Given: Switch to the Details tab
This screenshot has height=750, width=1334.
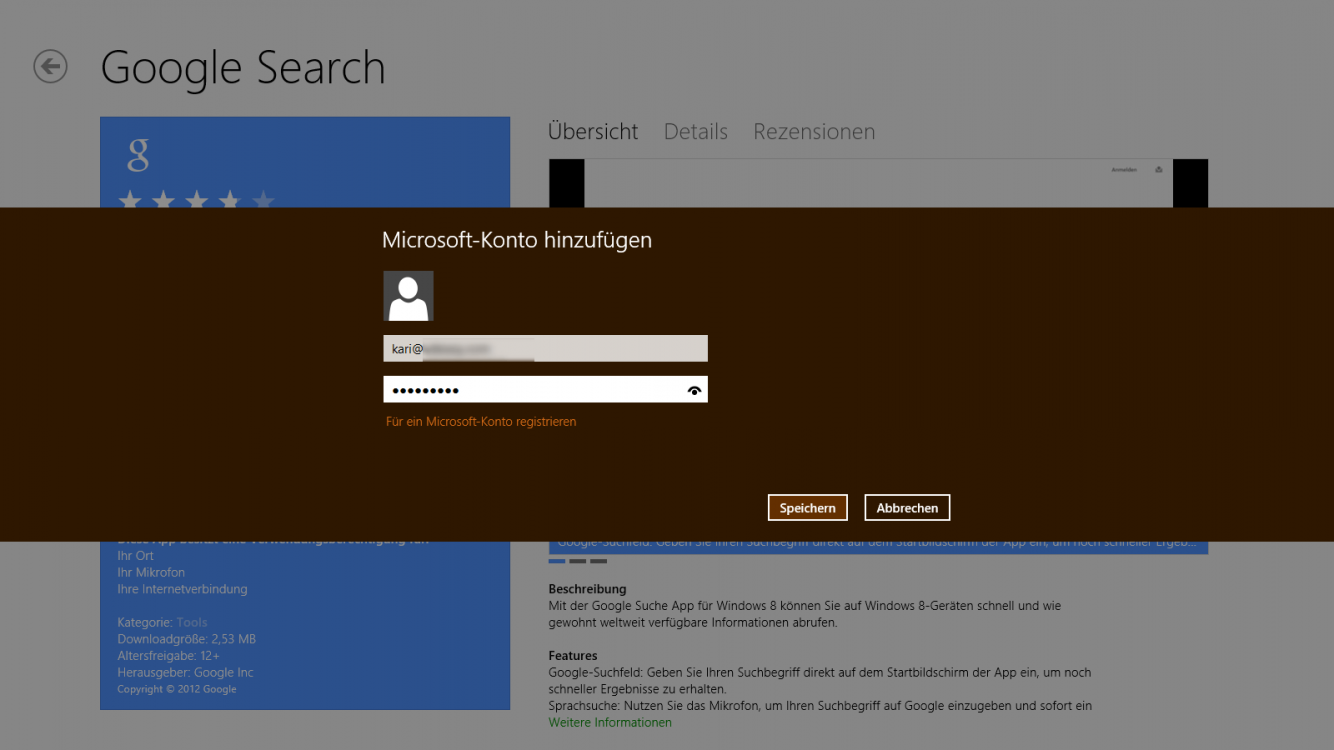Looking at the screenshot, I should click(695, 131).
